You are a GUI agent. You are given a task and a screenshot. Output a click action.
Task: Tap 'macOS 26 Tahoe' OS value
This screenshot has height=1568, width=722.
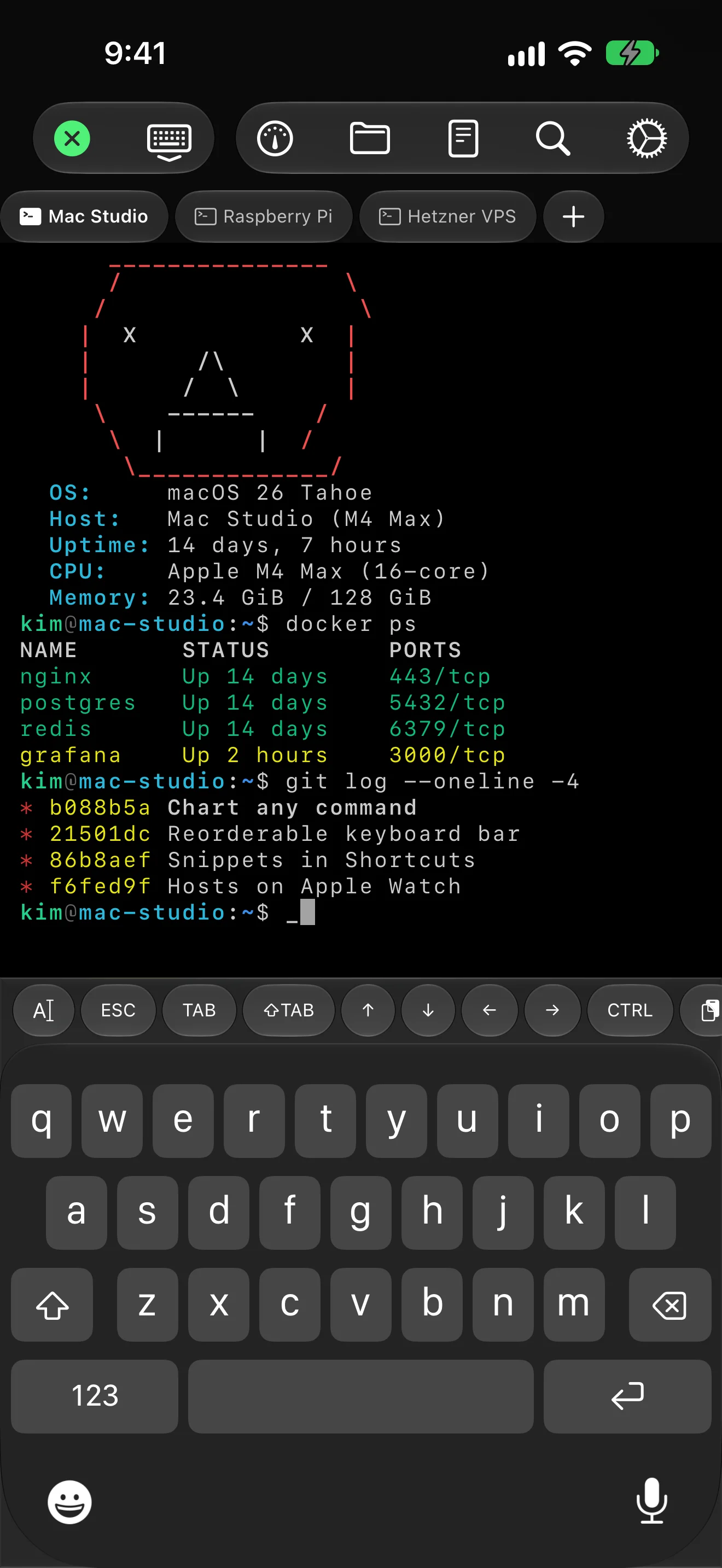[270, 493]
